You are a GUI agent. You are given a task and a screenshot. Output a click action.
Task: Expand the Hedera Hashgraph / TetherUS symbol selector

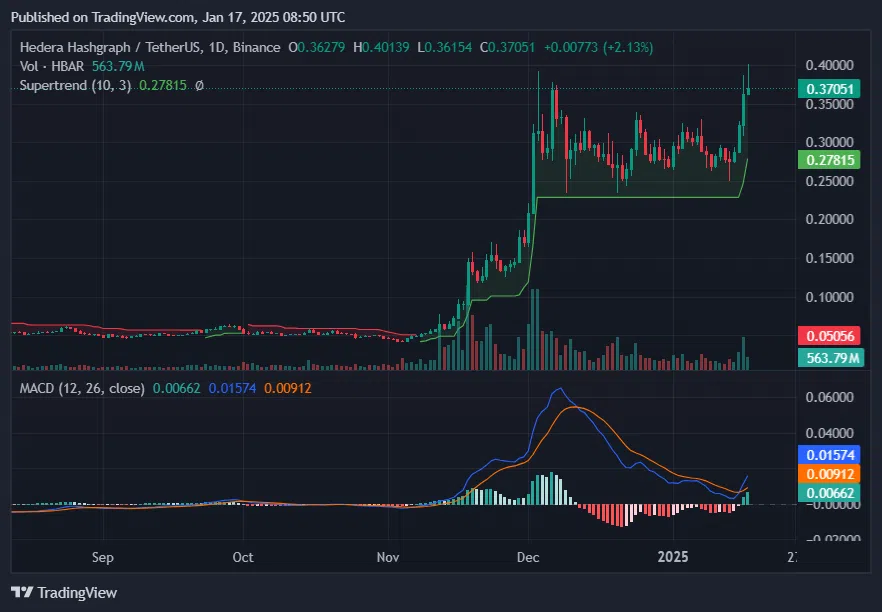[110, 46]
